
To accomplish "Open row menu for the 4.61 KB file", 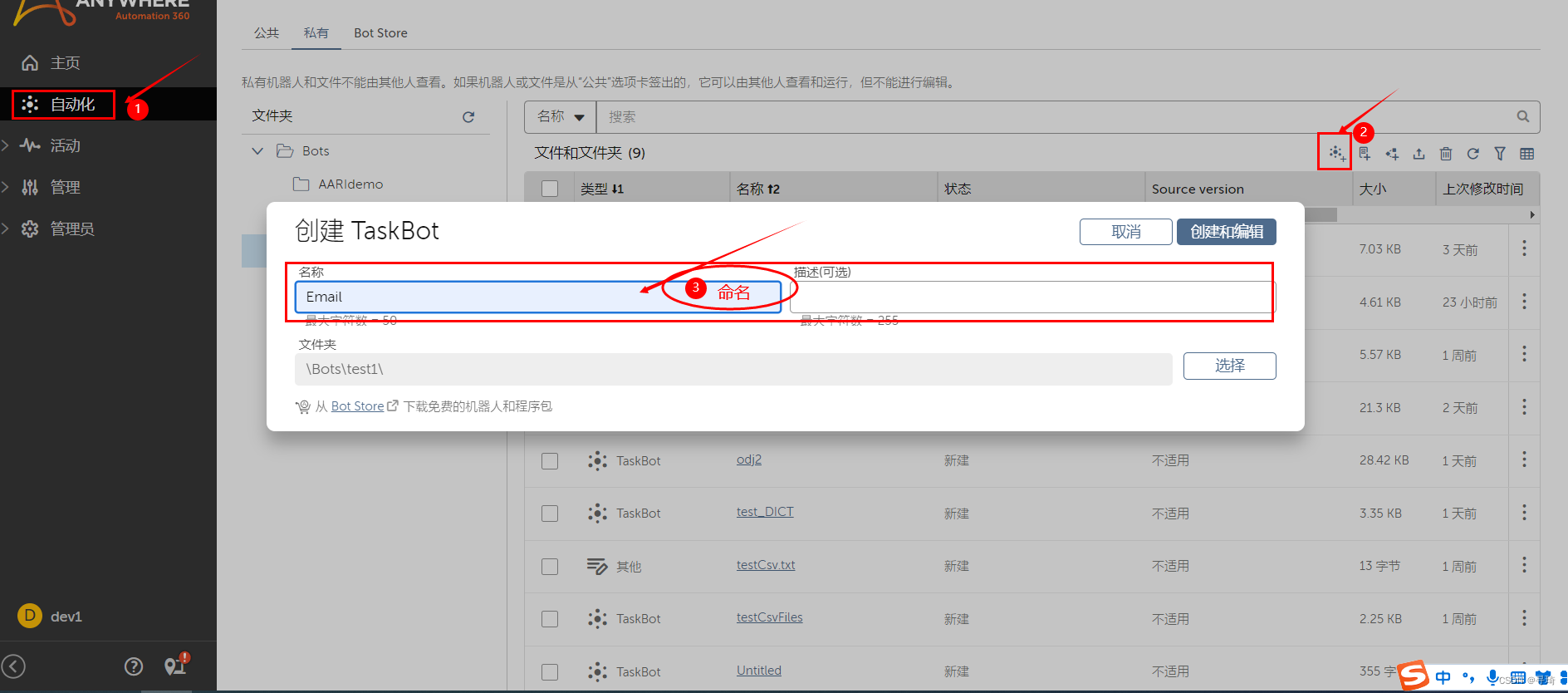I will [x=1524, y=302].
